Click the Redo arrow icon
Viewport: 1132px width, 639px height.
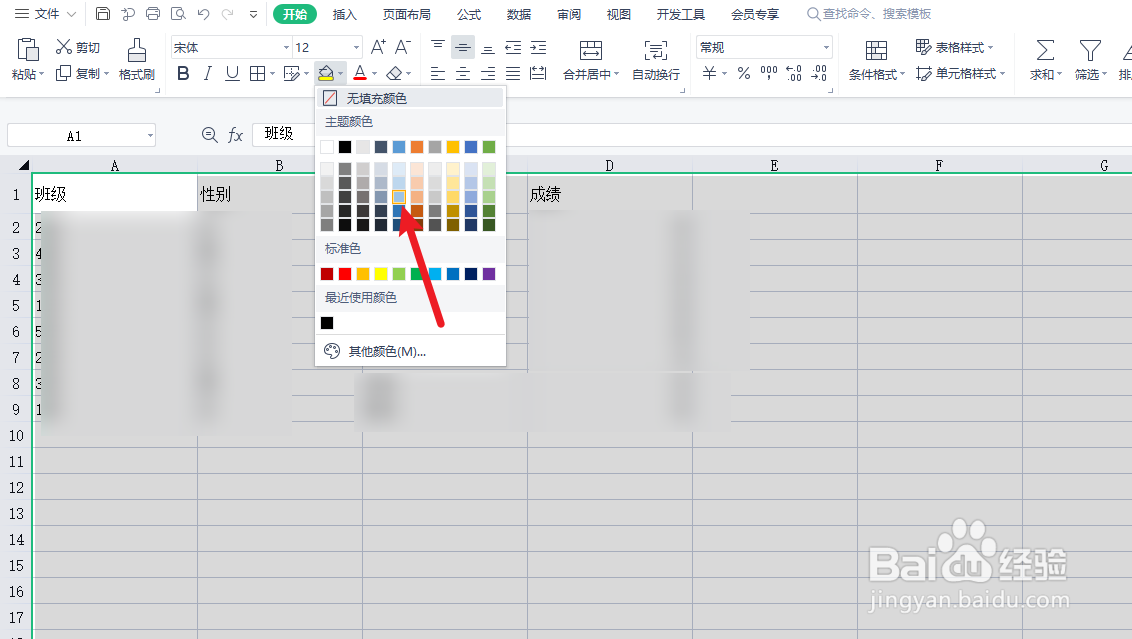coord(227,14)
